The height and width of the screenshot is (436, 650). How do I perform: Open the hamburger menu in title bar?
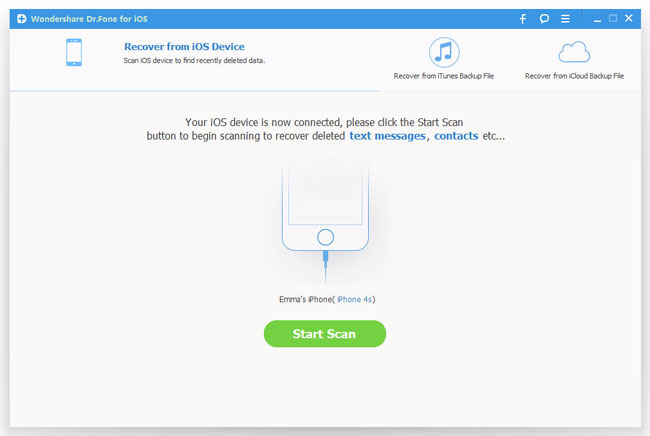(x=568, y=18)
